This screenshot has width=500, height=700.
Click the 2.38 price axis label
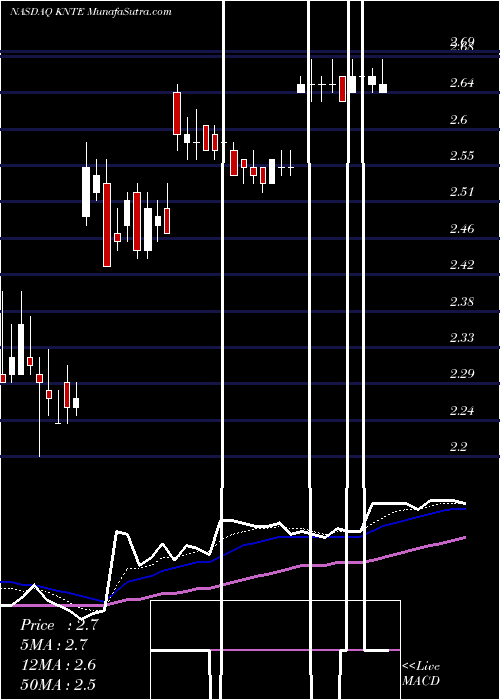tap(462, 301)
